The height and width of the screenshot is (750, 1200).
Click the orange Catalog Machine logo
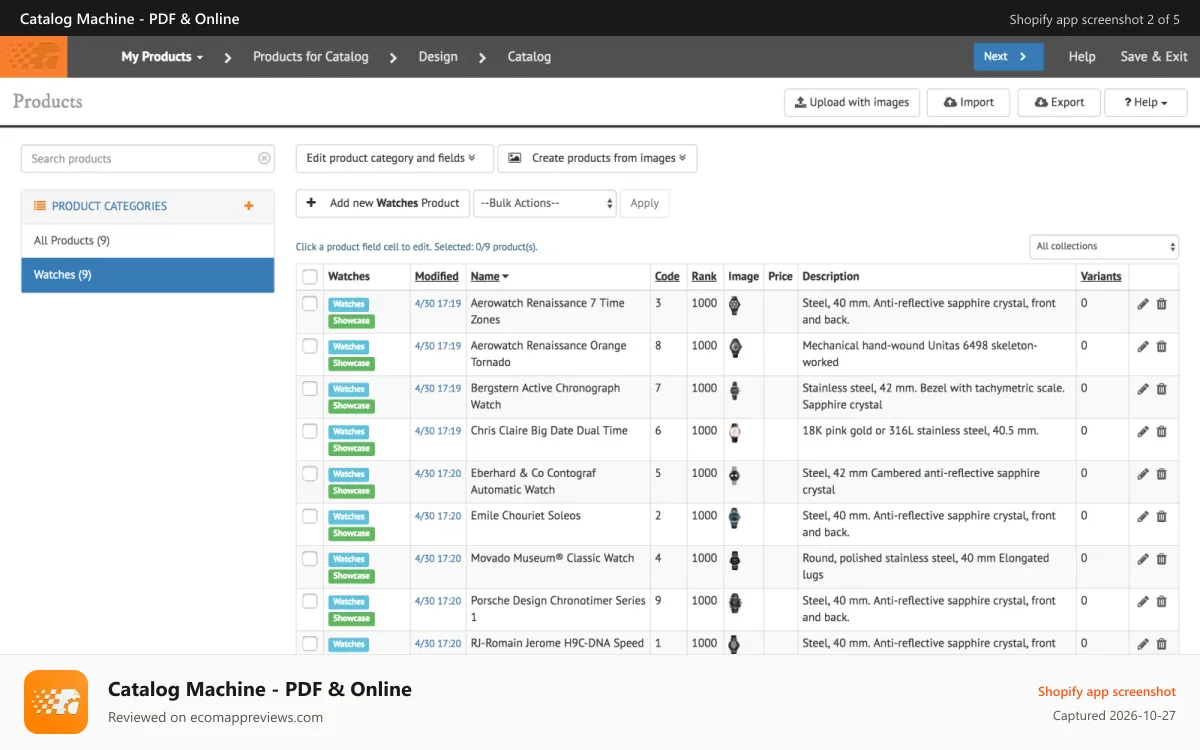click(34, 57)
